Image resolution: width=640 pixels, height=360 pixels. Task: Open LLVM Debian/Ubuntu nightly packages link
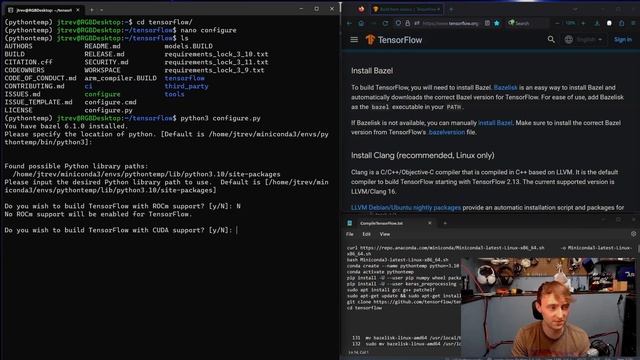[x=406, y=207]
